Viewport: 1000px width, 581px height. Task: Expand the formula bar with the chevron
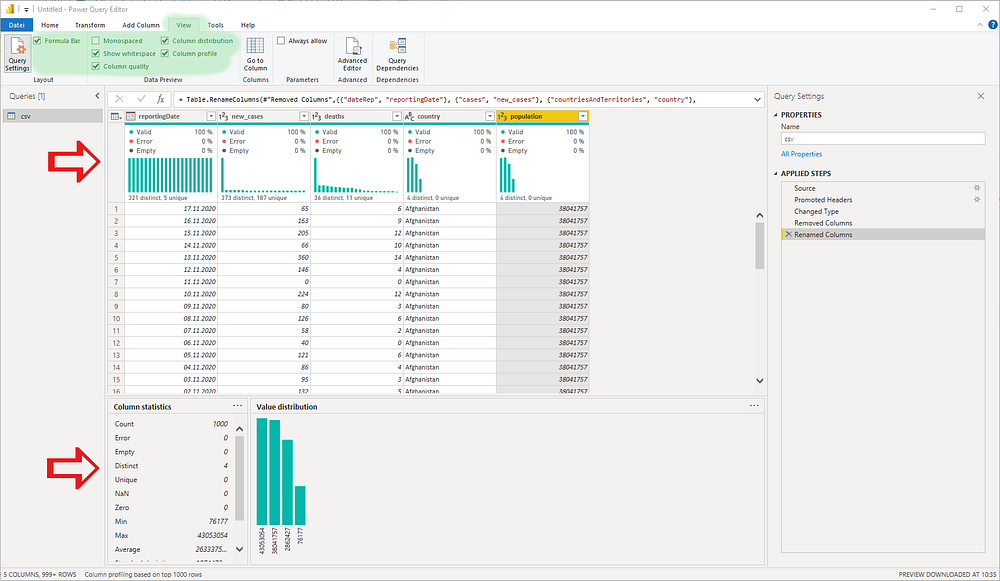click(x=757, y=99)
